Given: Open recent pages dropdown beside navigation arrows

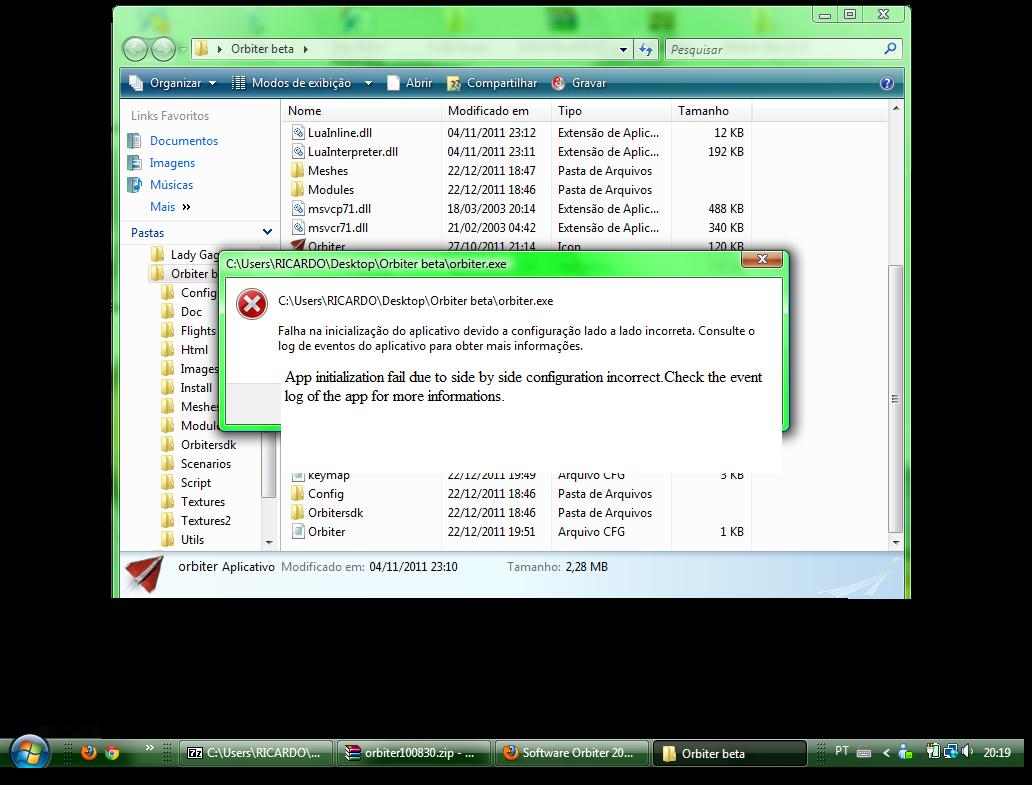Looking at the screenshot, I should click(x=184, y=49).
